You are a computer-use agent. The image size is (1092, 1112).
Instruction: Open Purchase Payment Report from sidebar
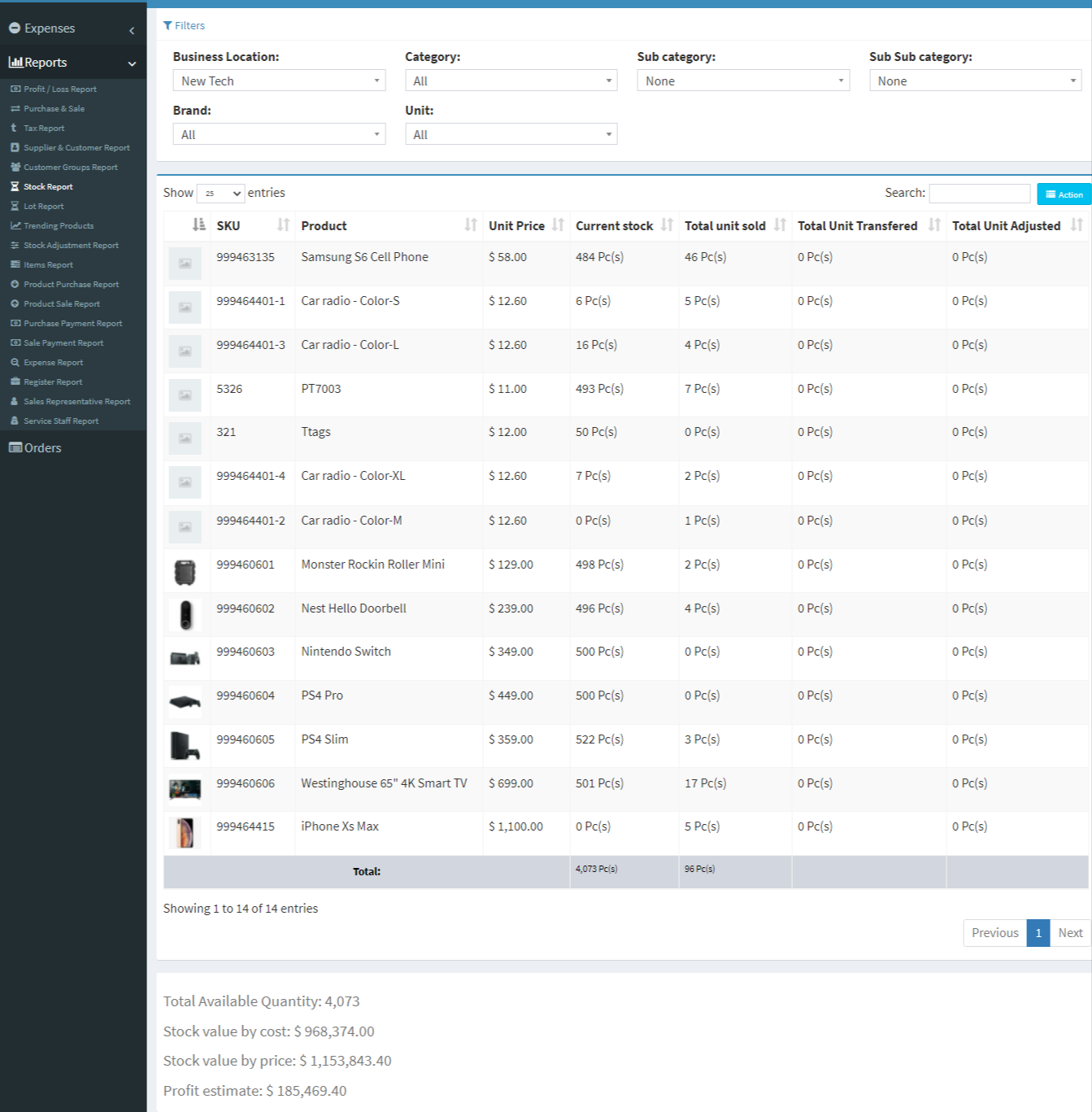pyautogui.click(x=73, y=324)
